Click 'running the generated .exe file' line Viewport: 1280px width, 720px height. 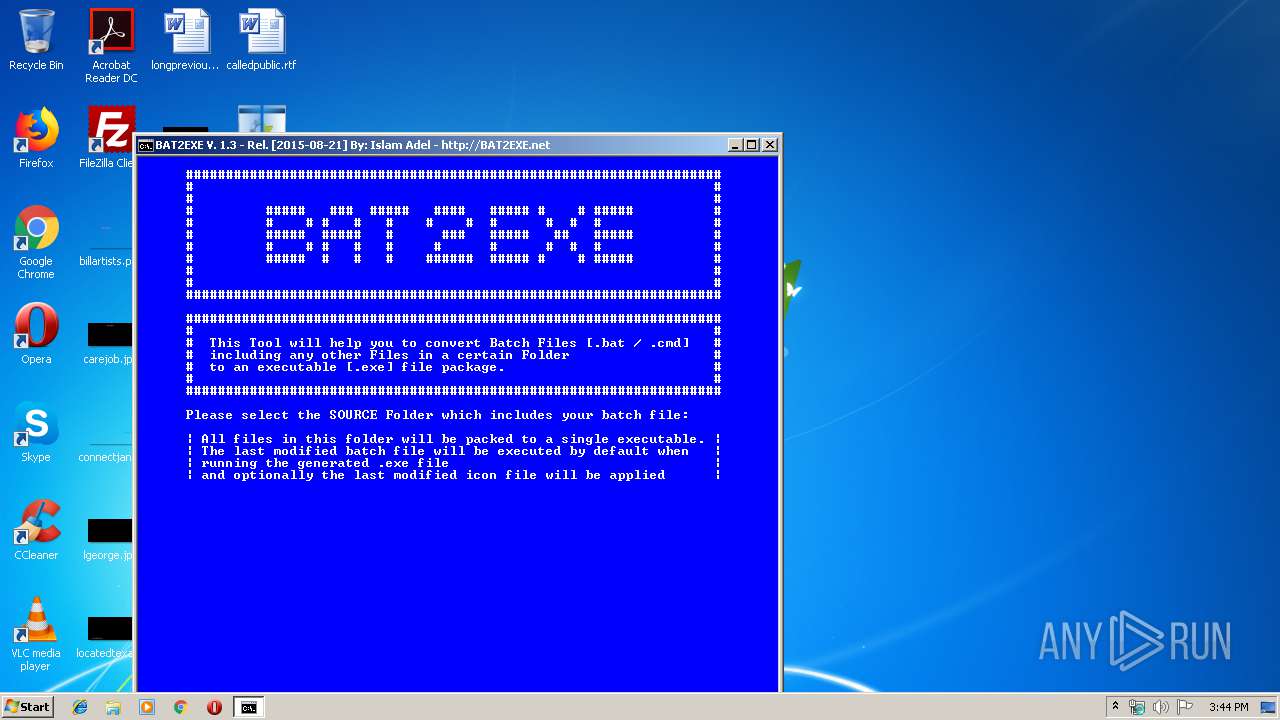[x=325, y=463]
